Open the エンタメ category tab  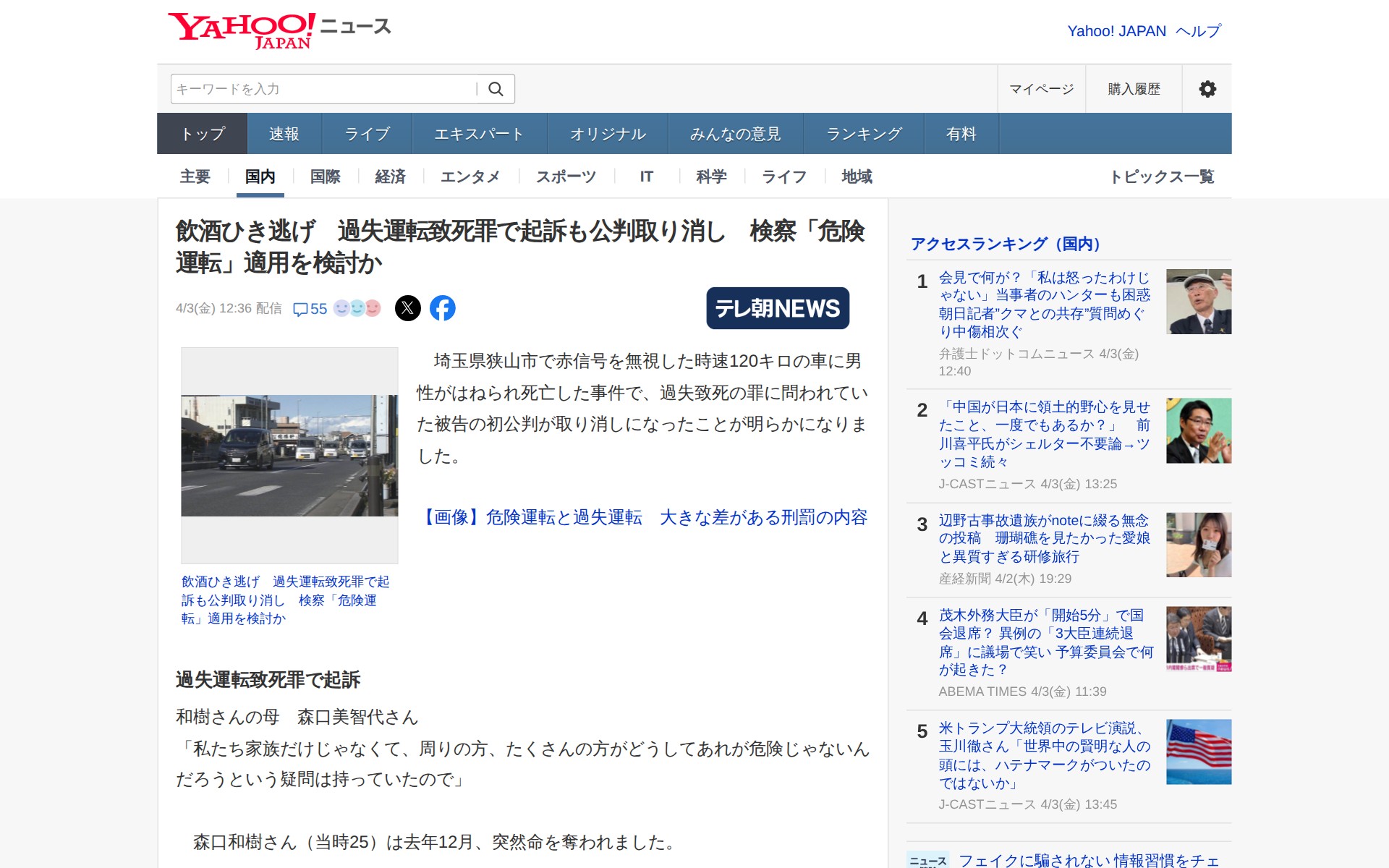[470, 176]
